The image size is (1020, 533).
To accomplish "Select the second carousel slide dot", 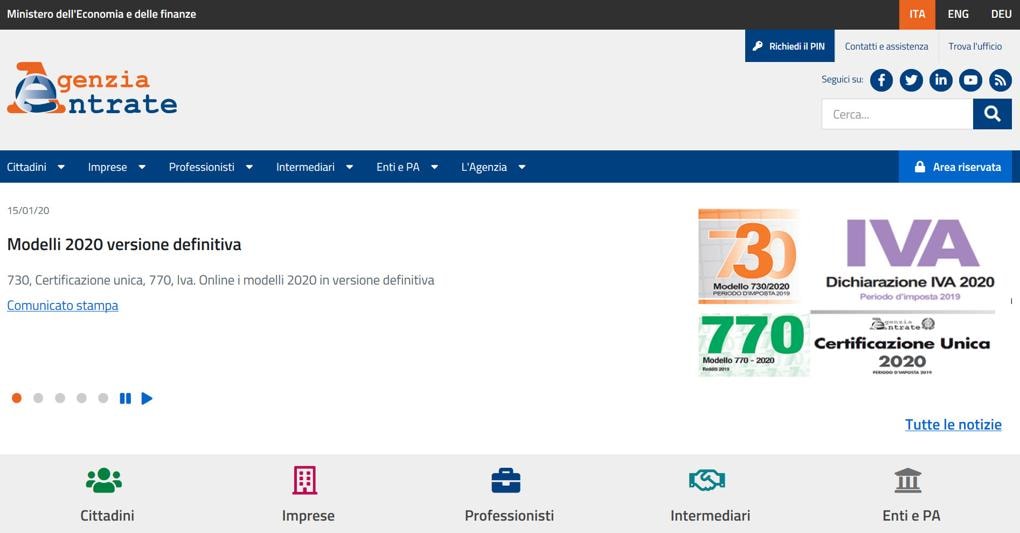I will (38, 398).
